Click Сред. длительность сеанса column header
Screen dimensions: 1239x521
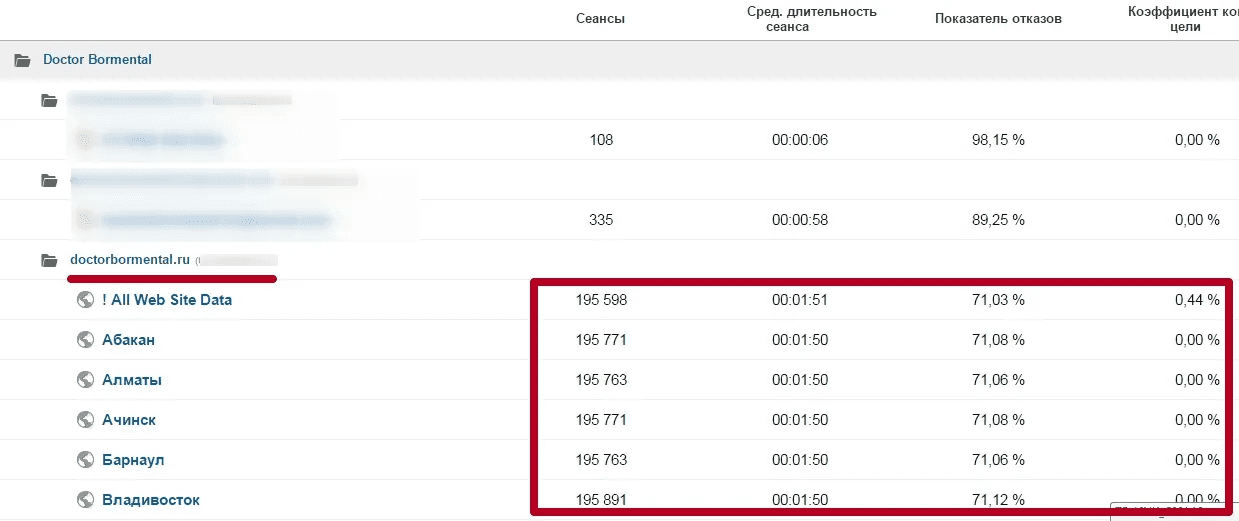click(x=811, y=19)
